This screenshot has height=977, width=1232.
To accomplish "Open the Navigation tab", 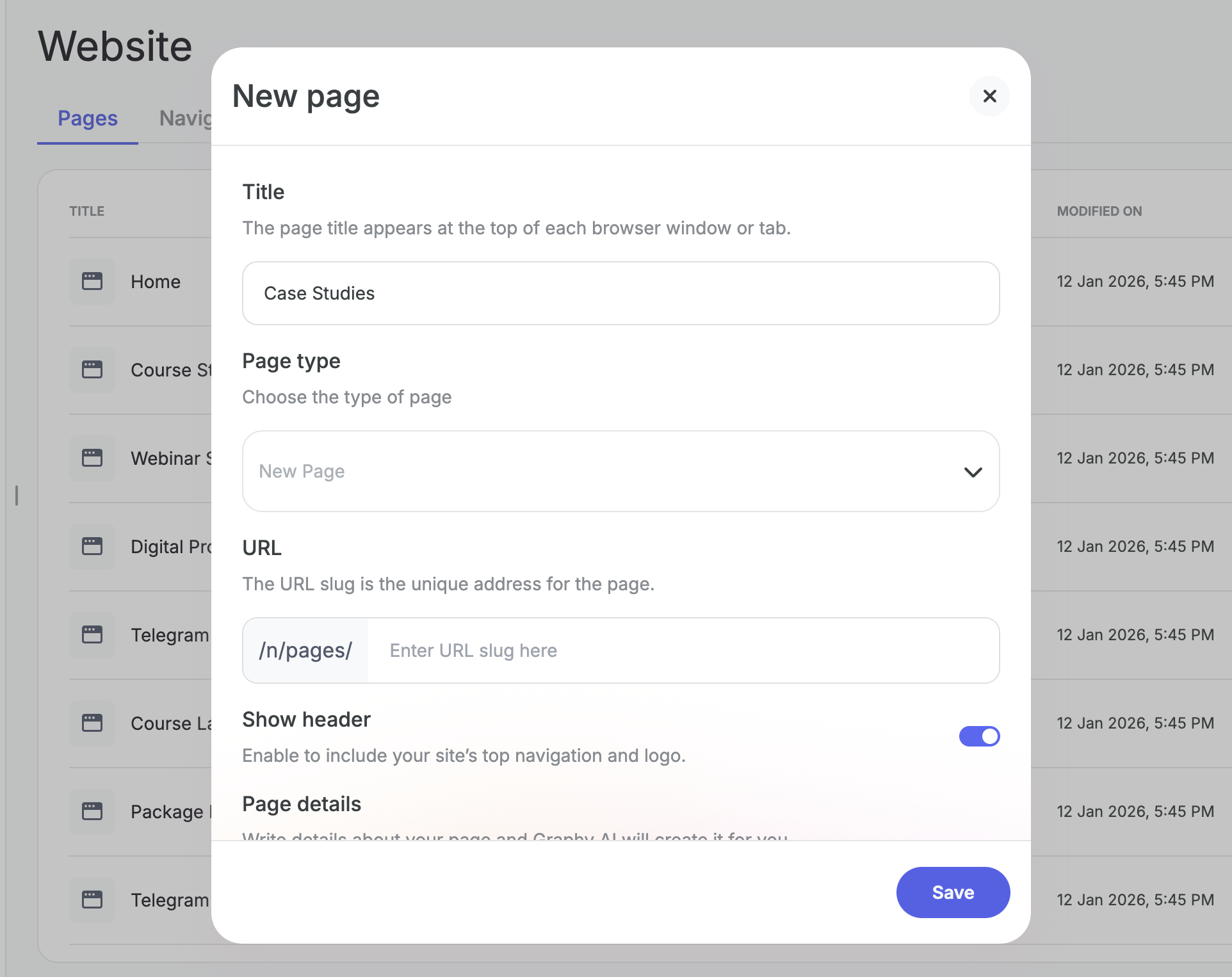I will coord(185,118).
